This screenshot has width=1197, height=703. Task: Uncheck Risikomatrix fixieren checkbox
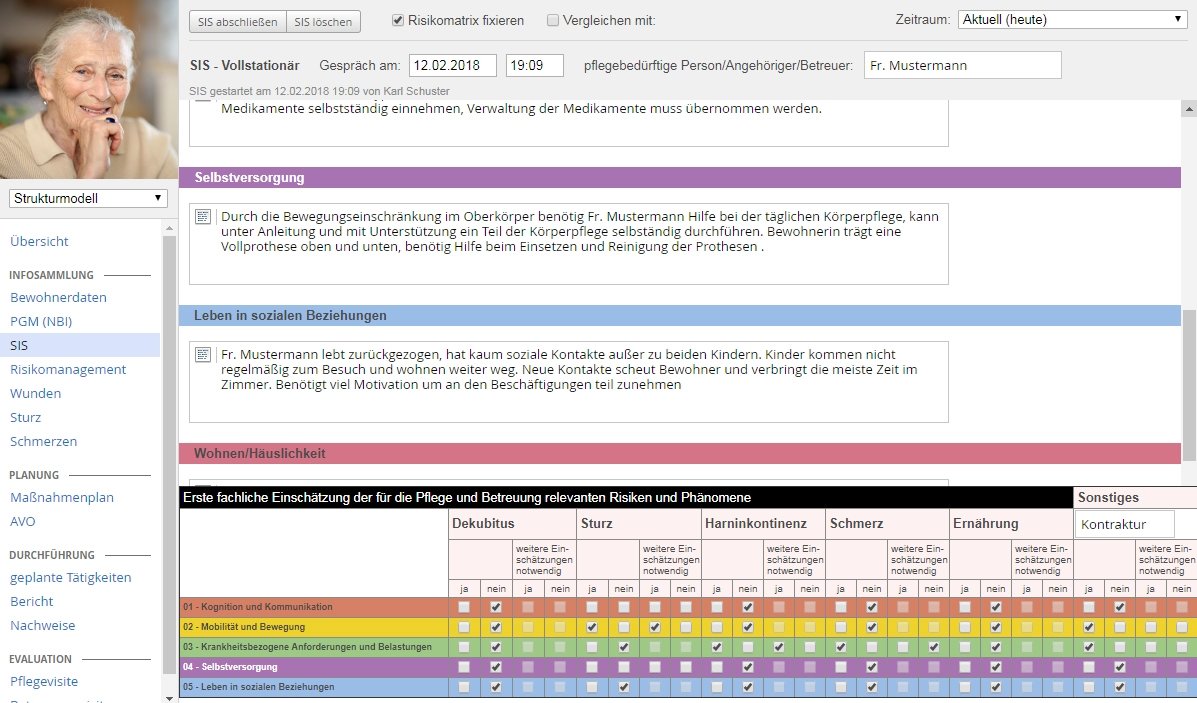tap(398, 21)
